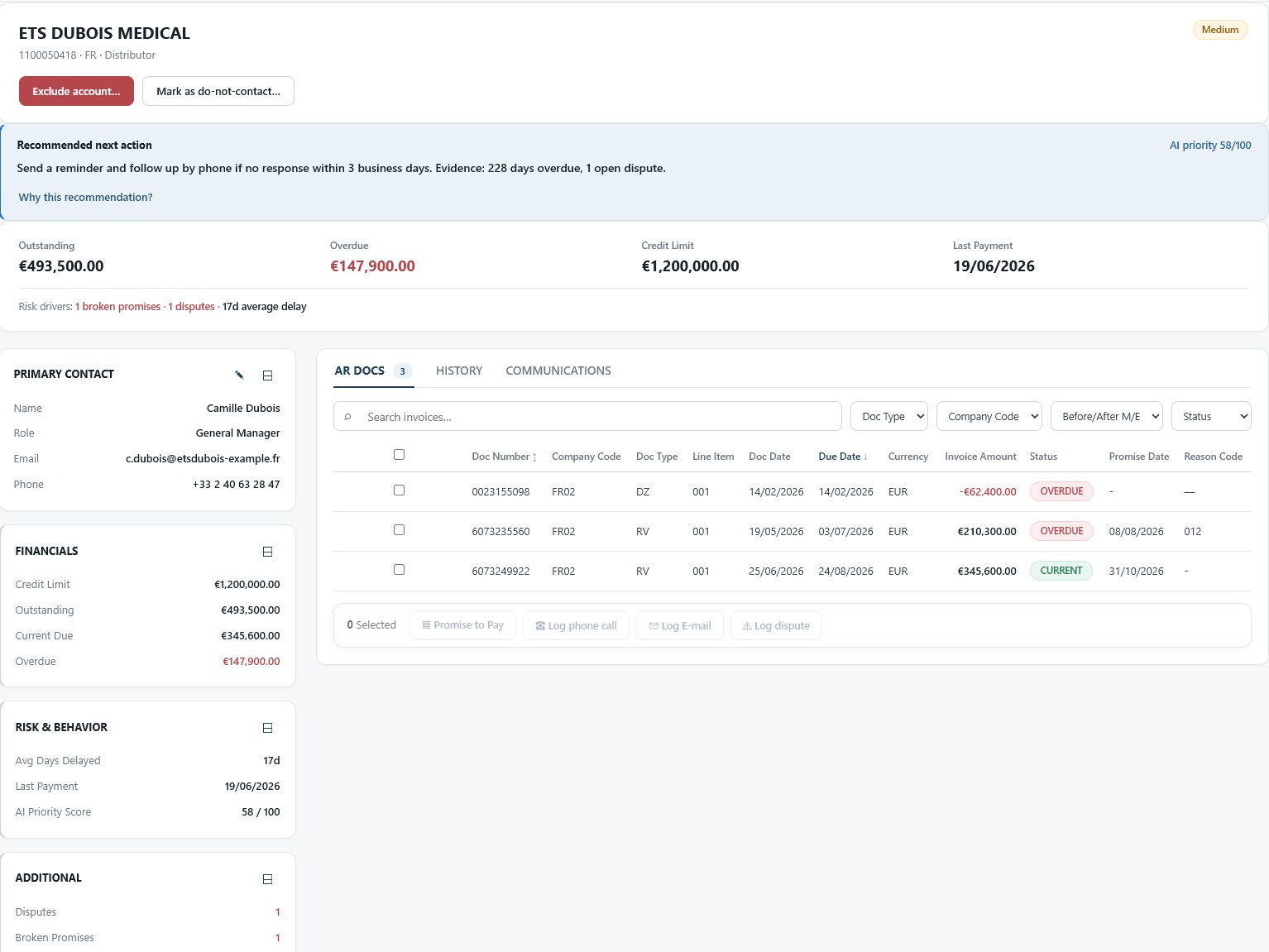Open the Company Code filter dropdown
Screen dimensions: 1269x952
(x=989, y=416)
